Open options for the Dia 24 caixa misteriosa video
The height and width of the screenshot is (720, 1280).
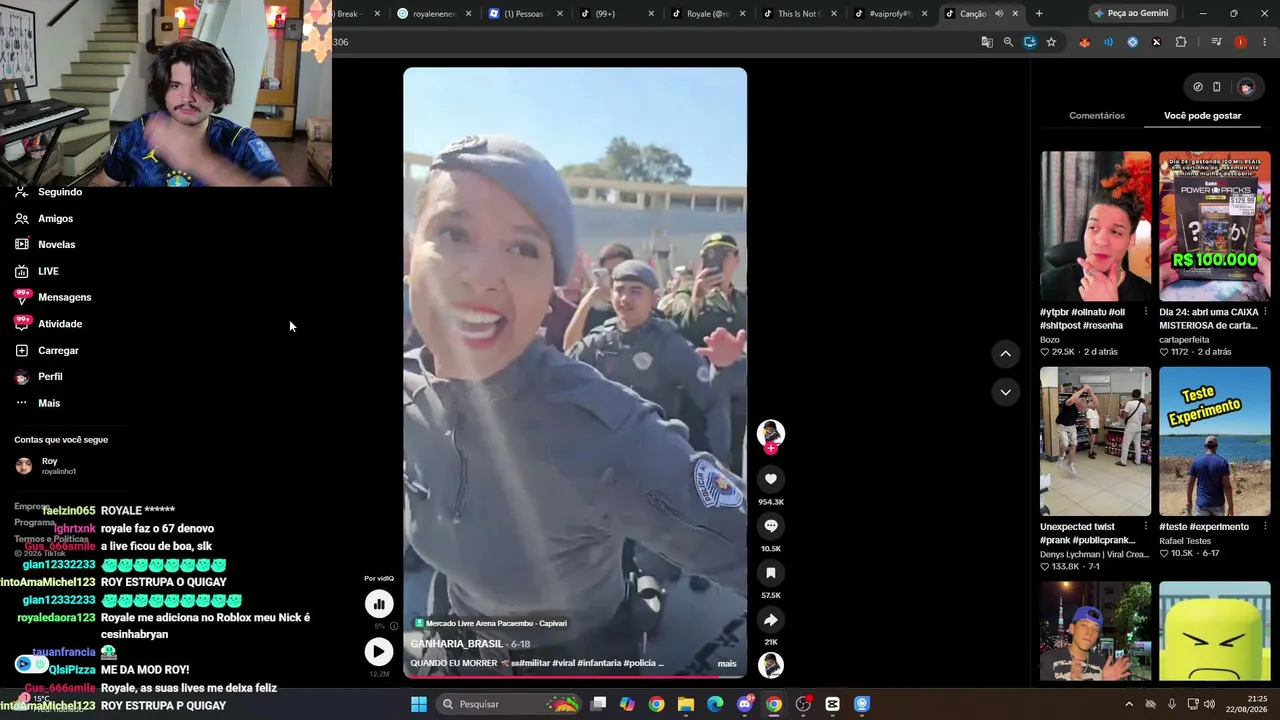1265,312
